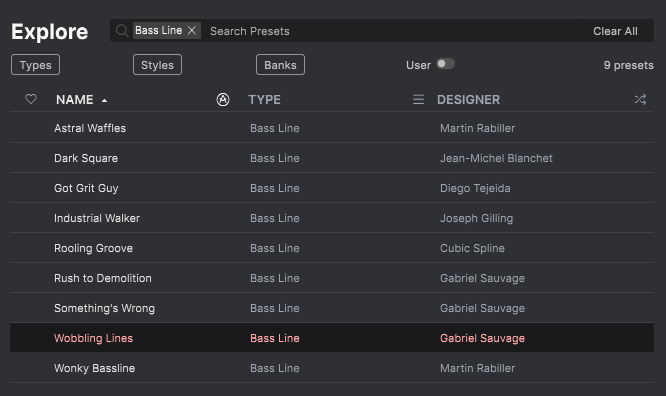The width and height of the screenshot is (666, 396).
Task: Click designer Jean-Michel Blanchet
Action: (496, 158)
